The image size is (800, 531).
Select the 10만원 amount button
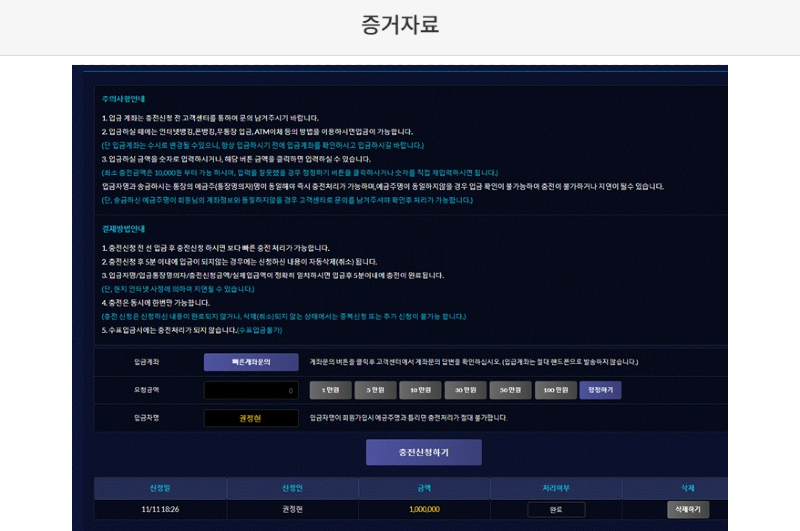[420, 390]
